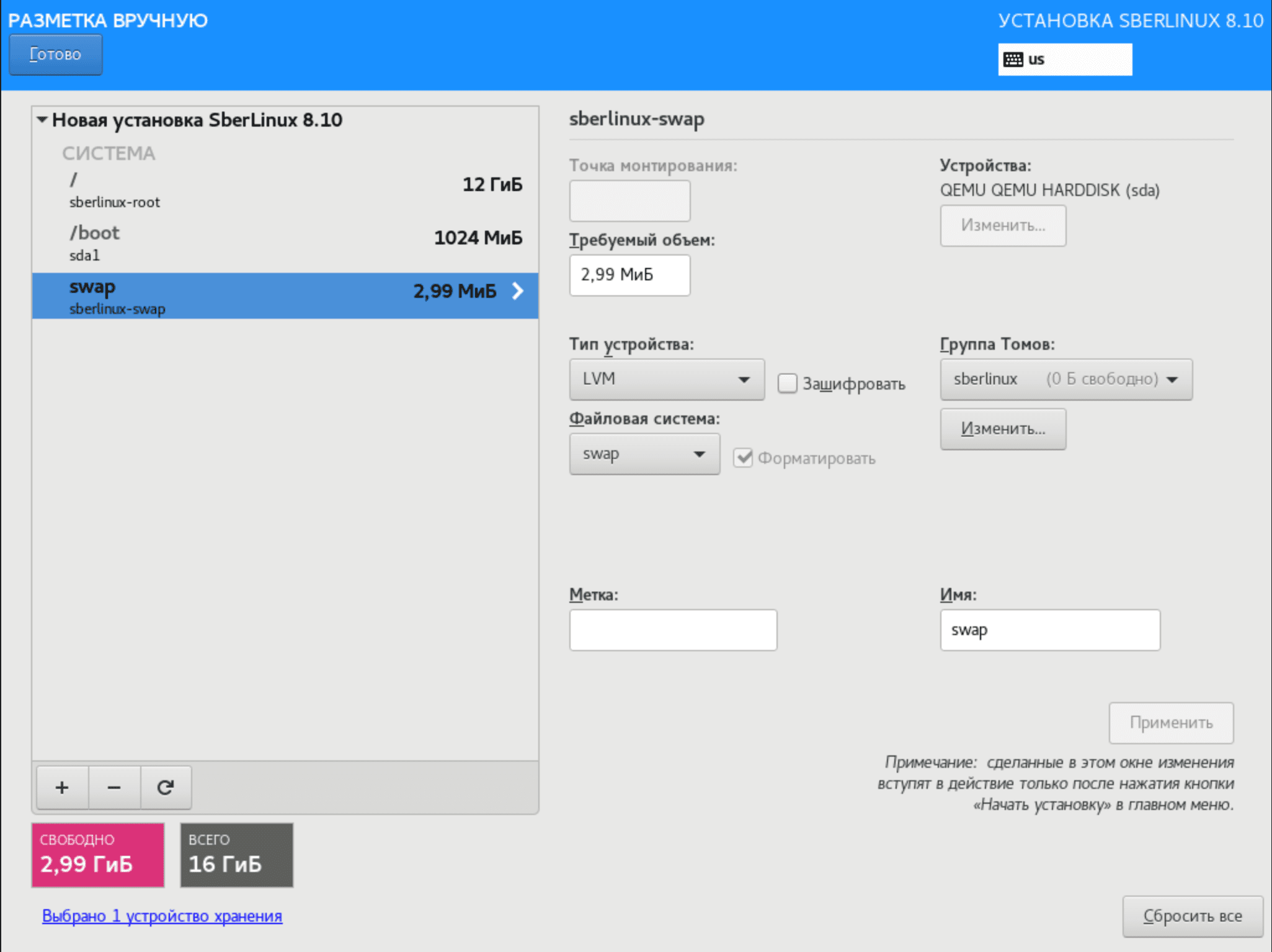Click the Метка input field
The height and width of the screenshot is (952, 1272).
coord(673,630)
